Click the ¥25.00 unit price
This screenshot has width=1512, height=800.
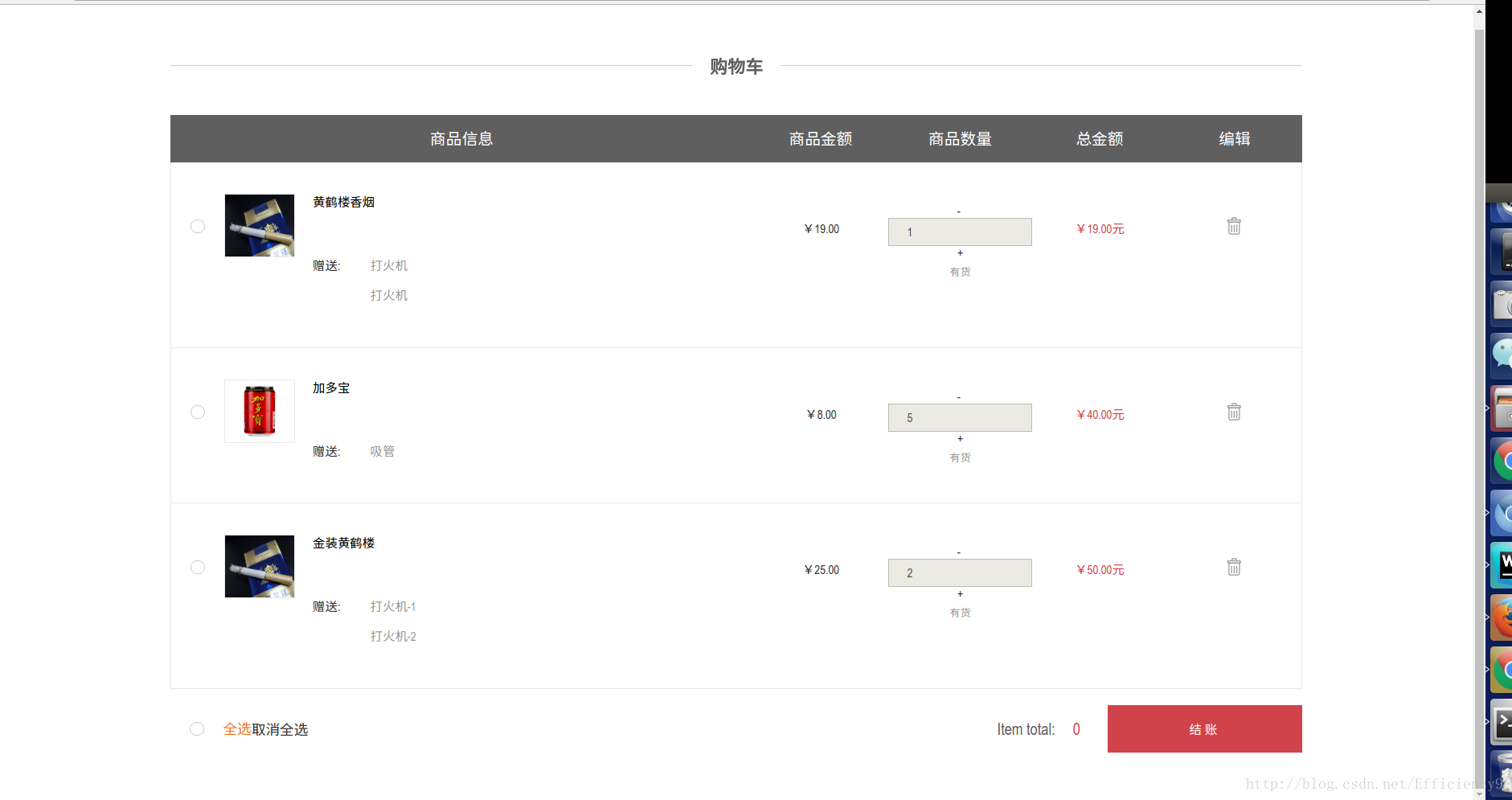[822, 570]
